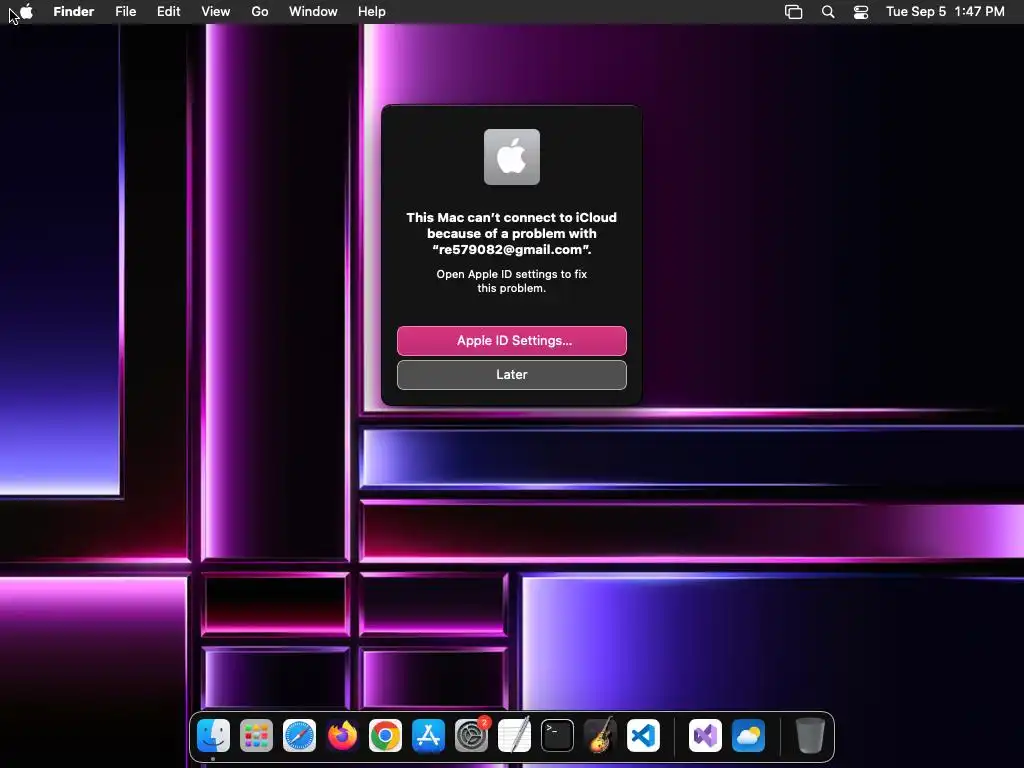1024x768 pixels.
Task: Click the Apple ID Settings... button
Action: point(512,341)
